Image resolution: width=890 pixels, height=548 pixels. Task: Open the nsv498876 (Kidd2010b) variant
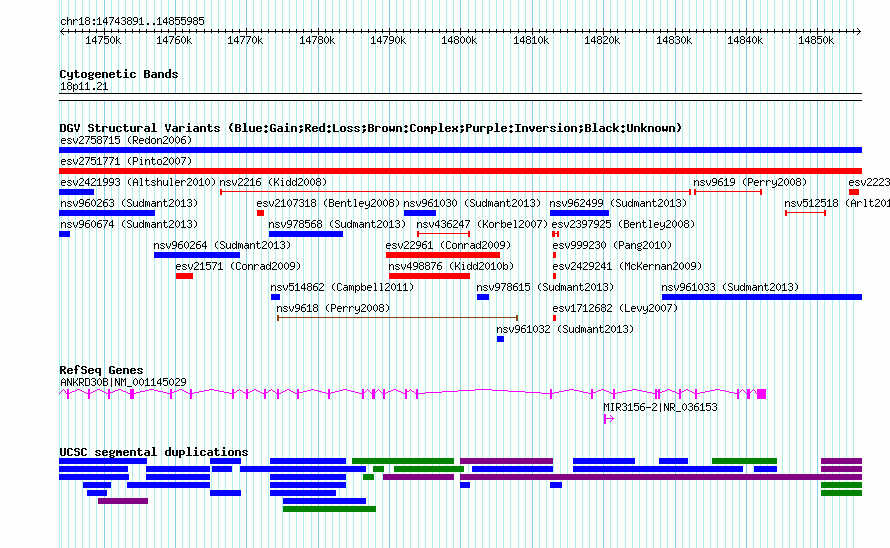pyautogui.click(x=451, y=266)
